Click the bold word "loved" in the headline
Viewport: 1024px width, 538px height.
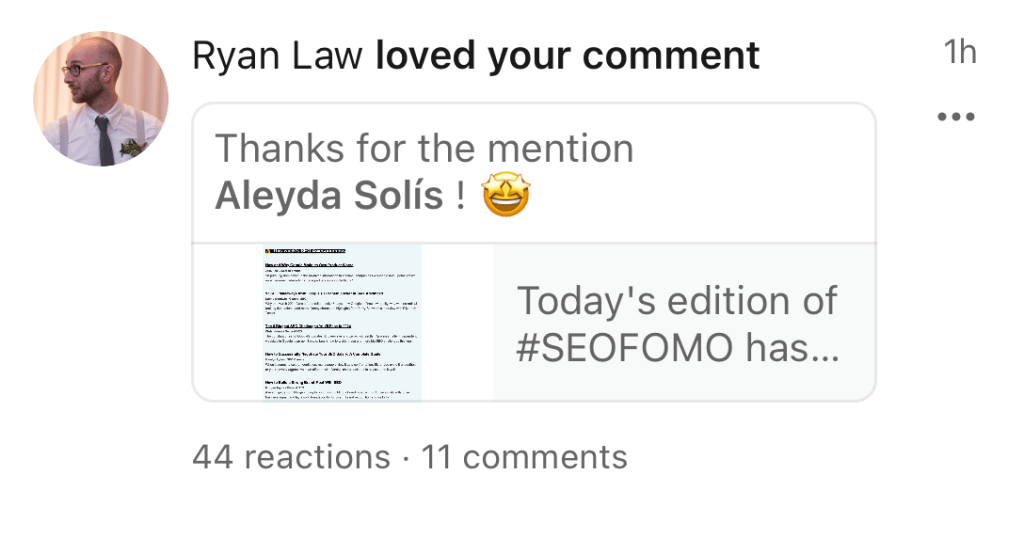point(425,56)
